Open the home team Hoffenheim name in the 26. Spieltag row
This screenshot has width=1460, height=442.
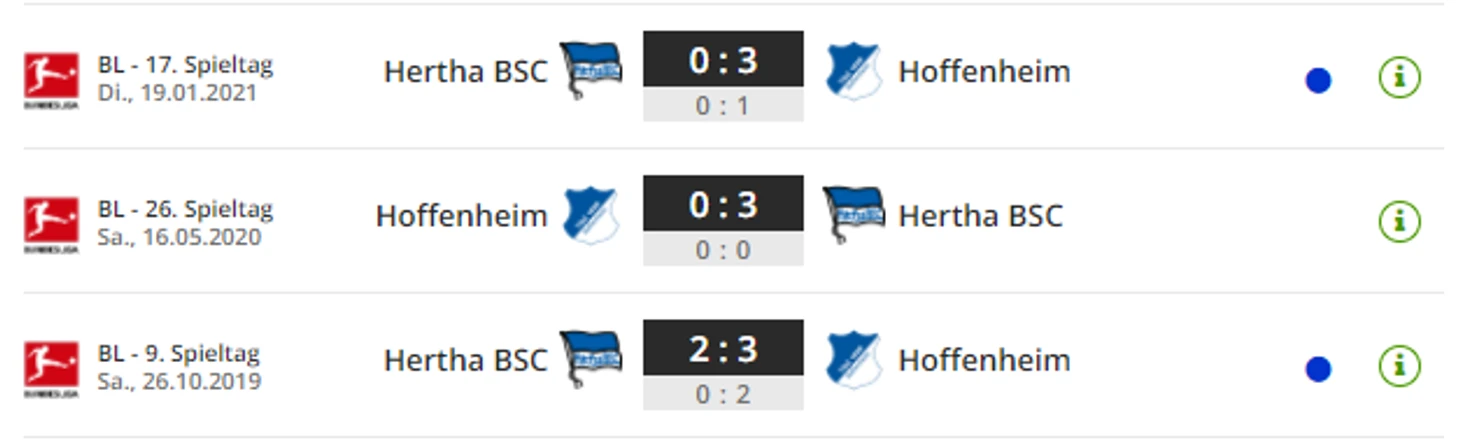[462, 216]
